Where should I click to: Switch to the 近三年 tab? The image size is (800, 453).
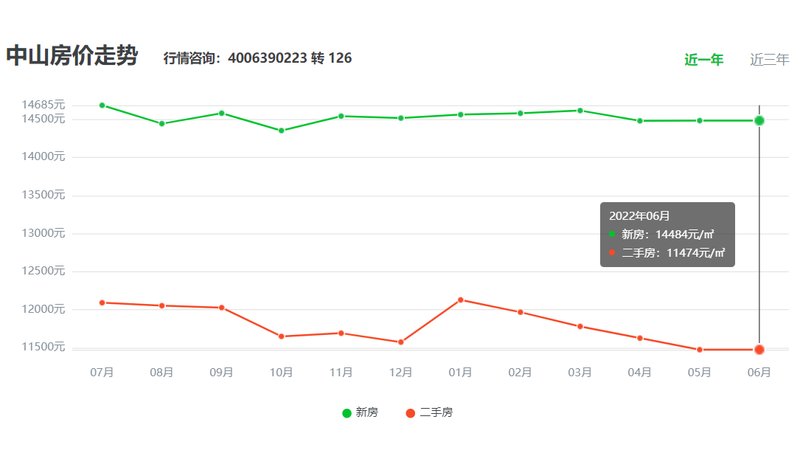click(769, 59)
